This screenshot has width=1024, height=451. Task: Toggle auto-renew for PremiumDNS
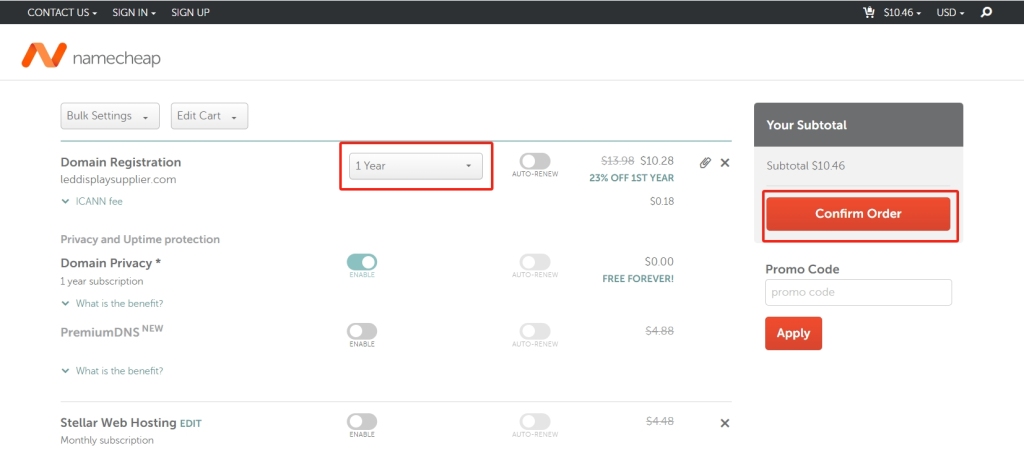(535, 331)
